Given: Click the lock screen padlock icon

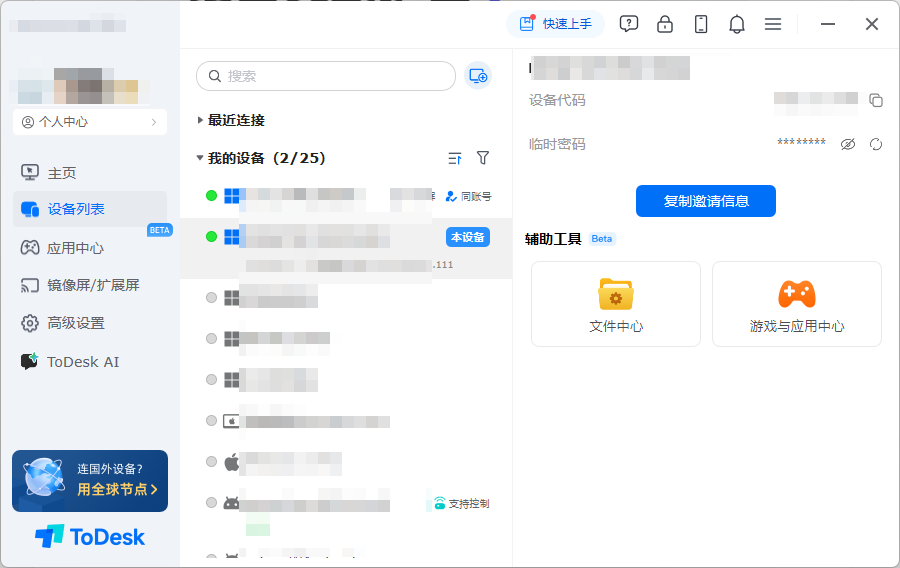Looking at the screenshot, I should tap(665, 24).
